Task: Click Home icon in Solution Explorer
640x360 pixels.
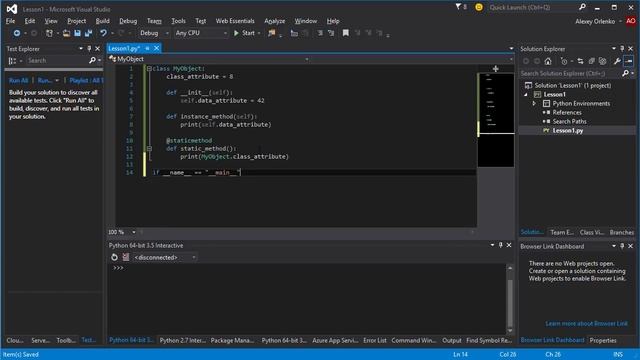Action: [x=548, y=61]
